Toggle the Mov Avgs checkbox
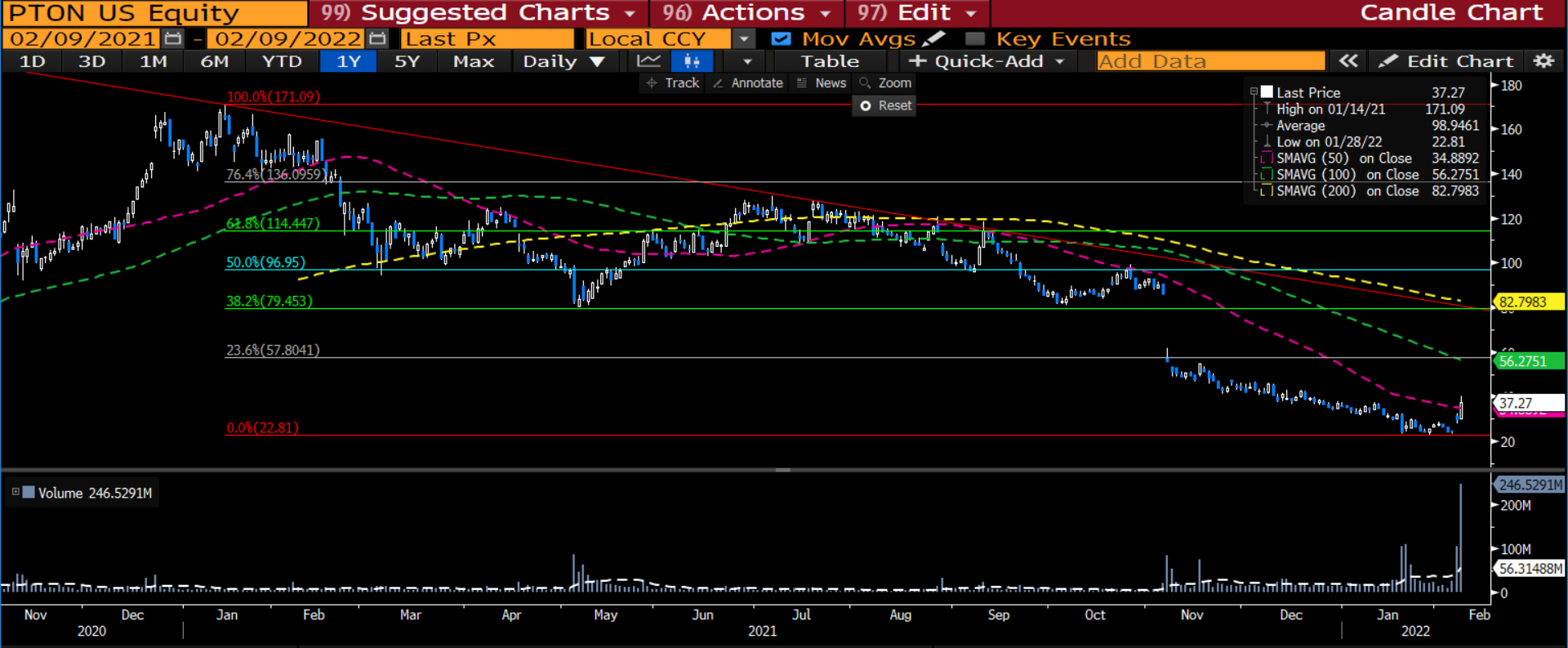The height and width of the screenshot is (648, 1568). click(781, 38)
